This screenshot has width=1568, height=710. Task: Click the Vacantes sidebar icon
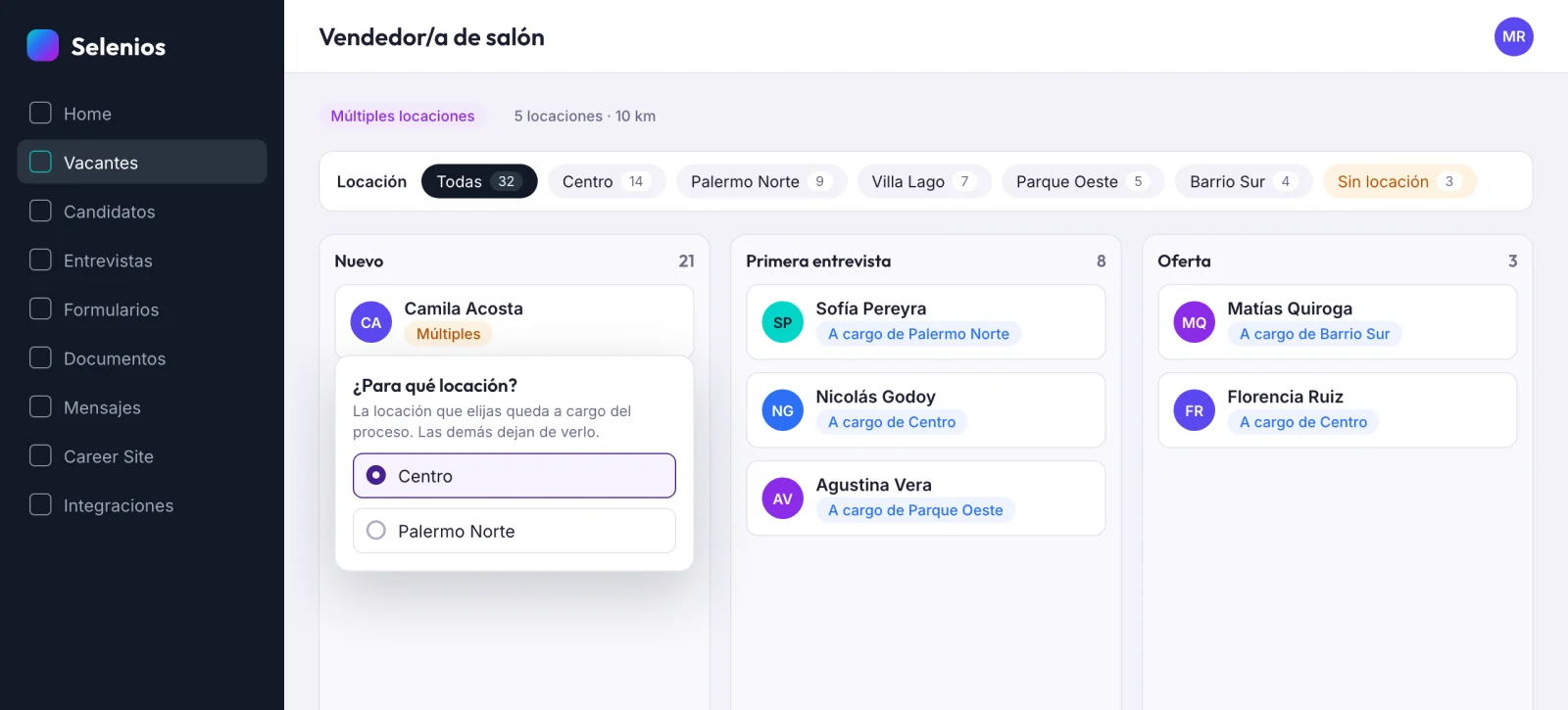click(40, 162)
